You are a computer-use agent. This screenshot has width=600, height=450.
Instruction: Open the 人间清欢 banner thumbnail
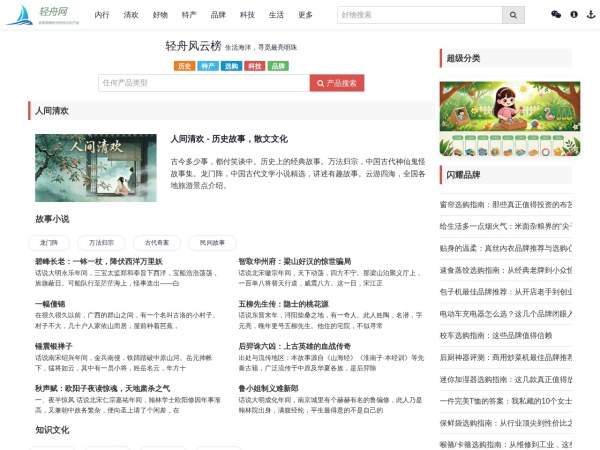(x=96, y=168)
